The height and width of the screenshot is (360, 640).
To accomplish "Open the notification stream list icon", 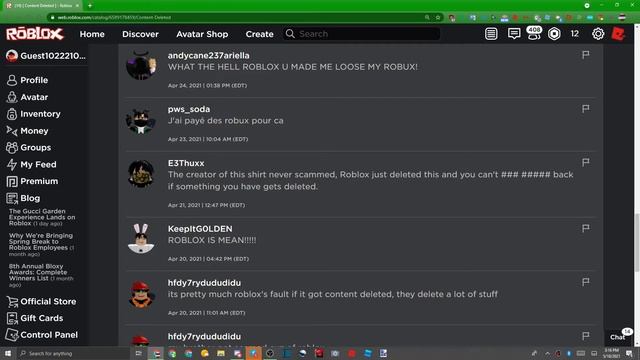I will [x=491, y=34].
